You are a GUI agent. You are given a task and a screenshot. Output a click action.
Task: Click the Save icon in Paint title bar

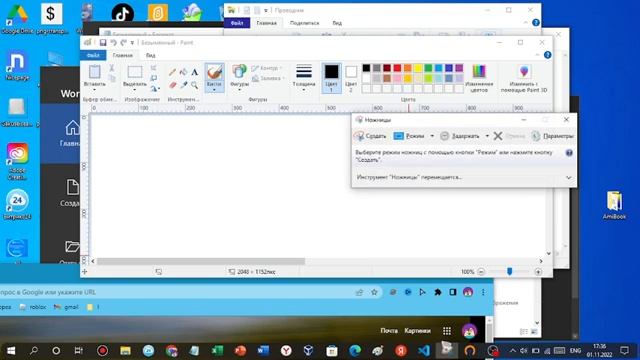(x=103, y=42)
